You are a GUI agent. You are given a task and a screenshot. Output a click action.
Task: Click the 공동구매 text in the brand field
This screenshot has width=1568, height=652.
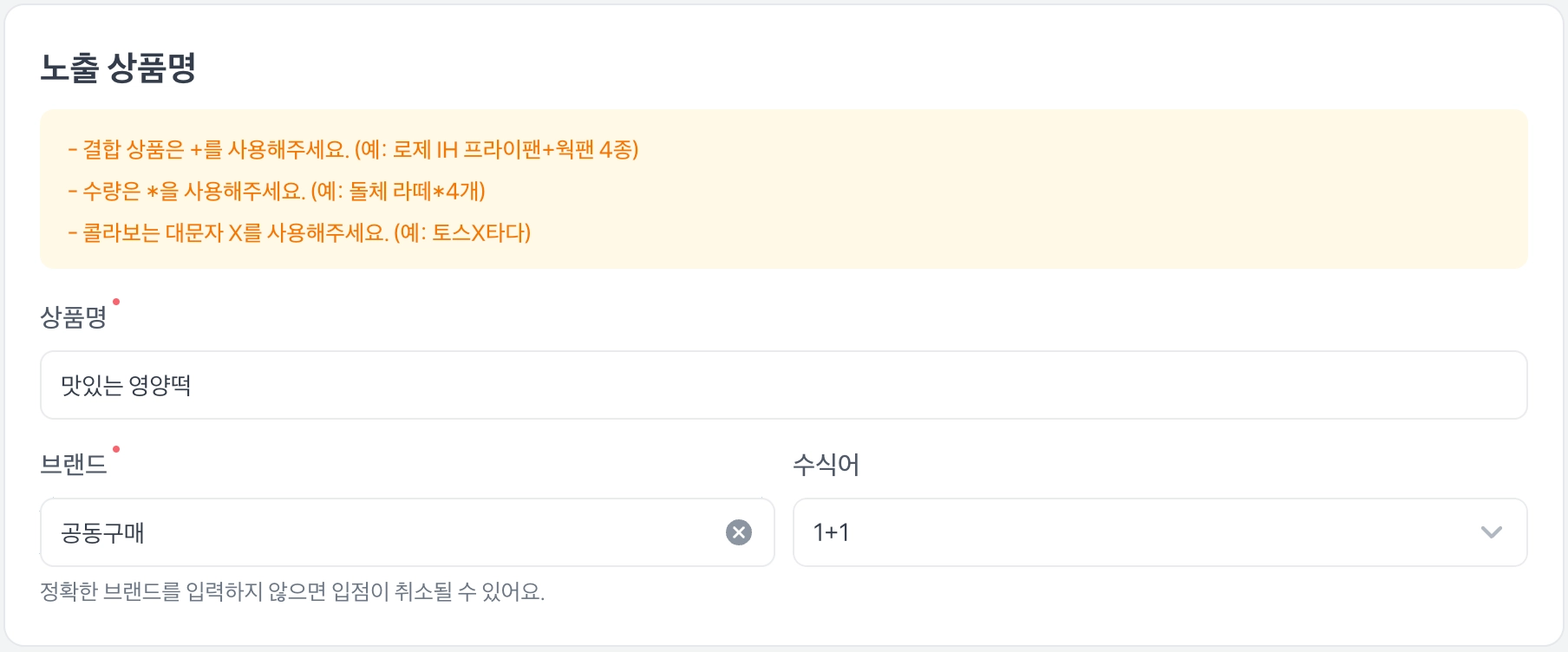tap(103, 532)
